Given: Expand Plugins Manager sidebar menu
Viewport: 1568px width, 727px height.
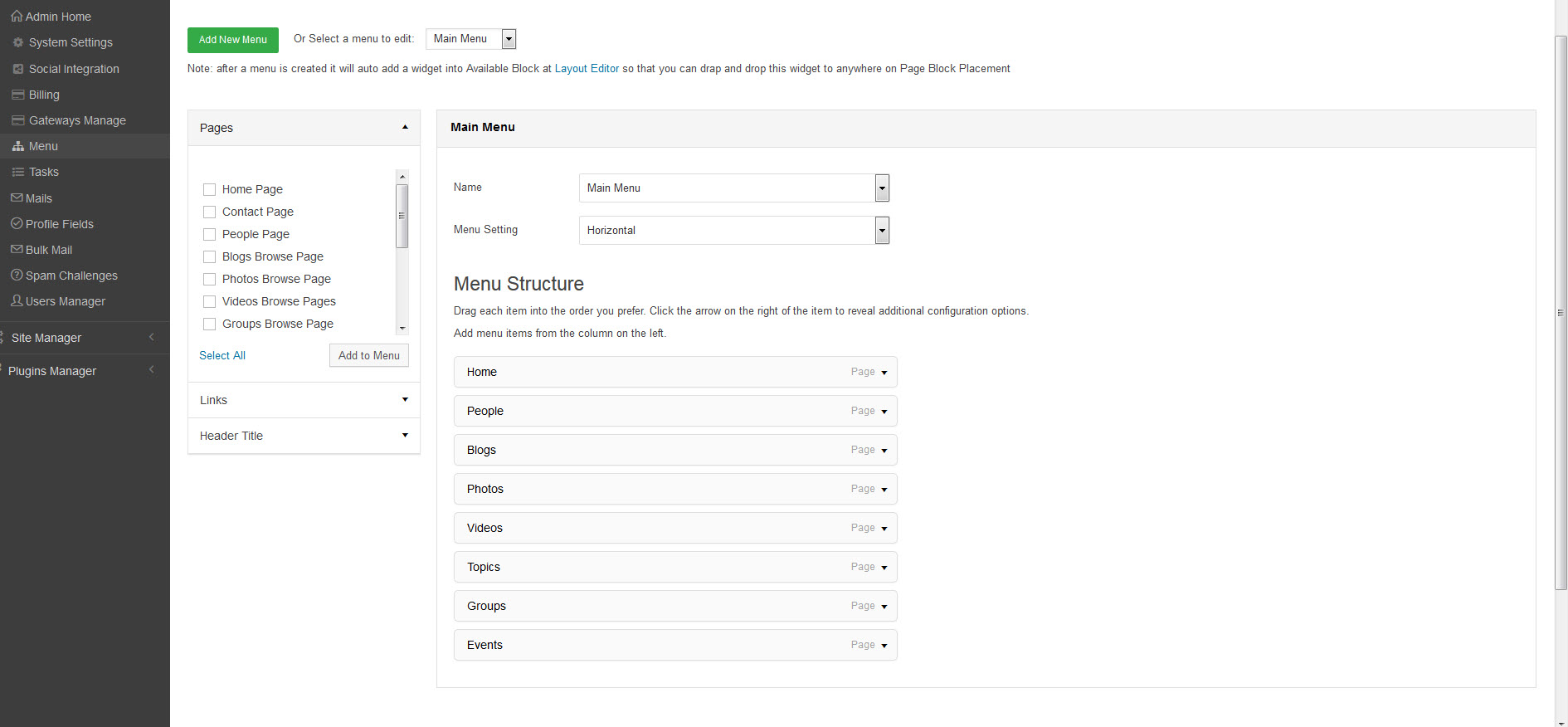Looking at the screenshot, I should pyautogui.click(x=52, y=371).
